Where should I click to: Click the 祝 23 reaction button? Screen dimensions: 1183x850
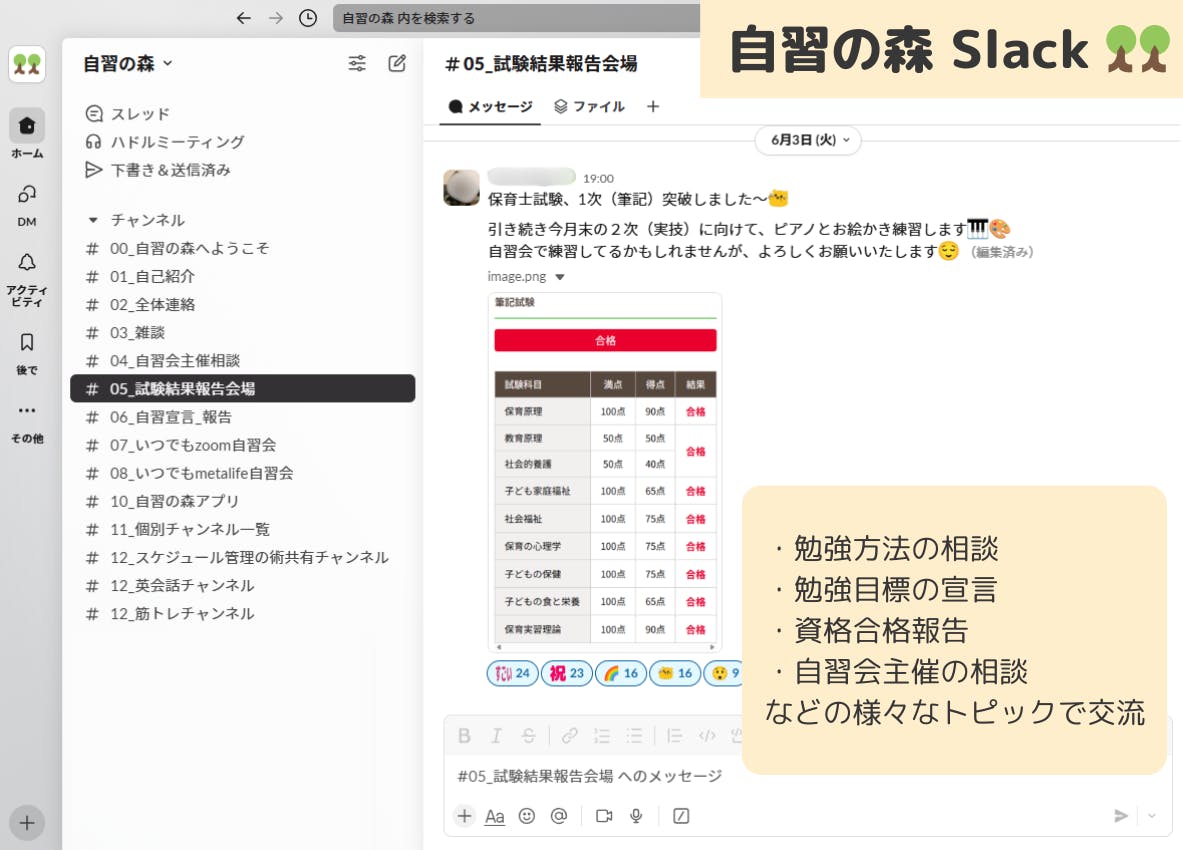tap(567, 673)
